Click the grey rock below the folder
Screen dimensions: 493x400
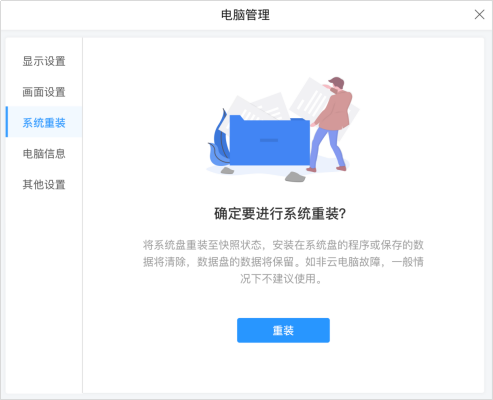[x=295, y=177]
